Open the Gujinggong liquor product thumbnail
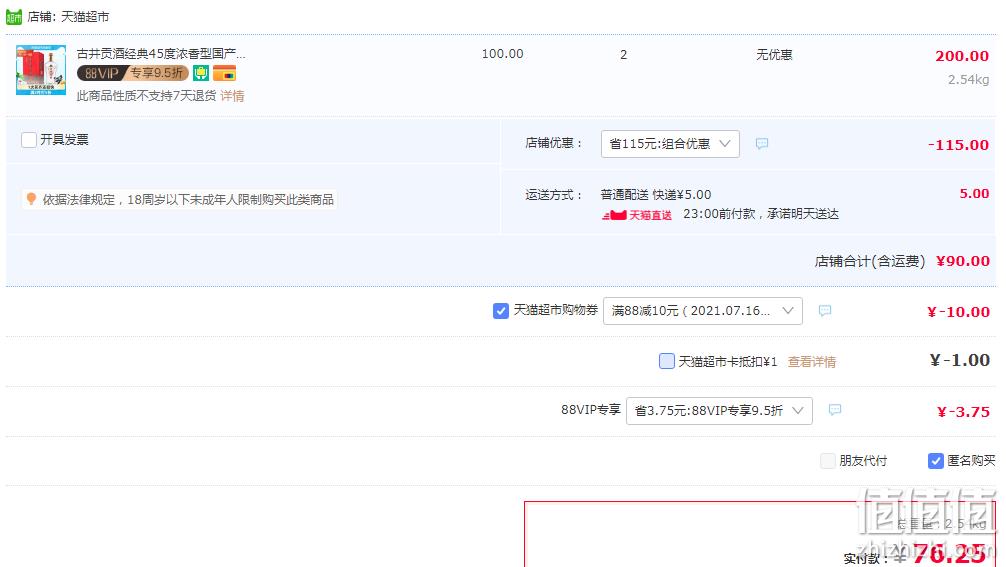Image resolution: width=1006 pixels, height=567 pixels. (x=41, y=70)
